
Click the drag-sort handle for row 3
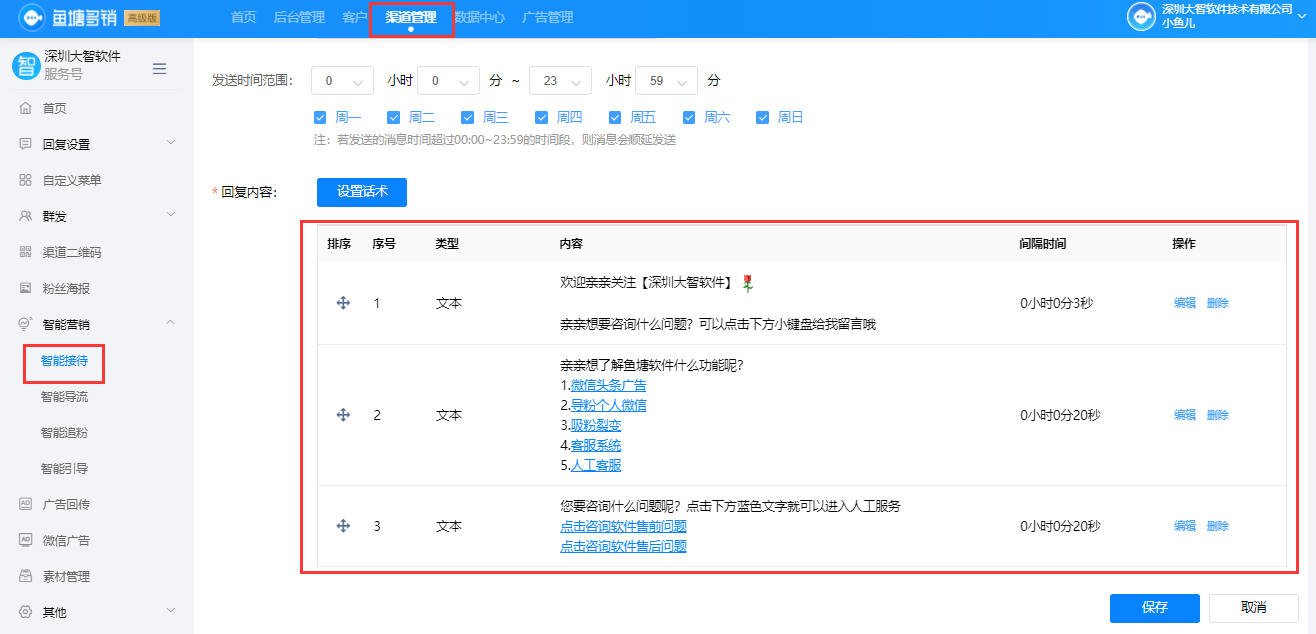[x=343, y=526]
